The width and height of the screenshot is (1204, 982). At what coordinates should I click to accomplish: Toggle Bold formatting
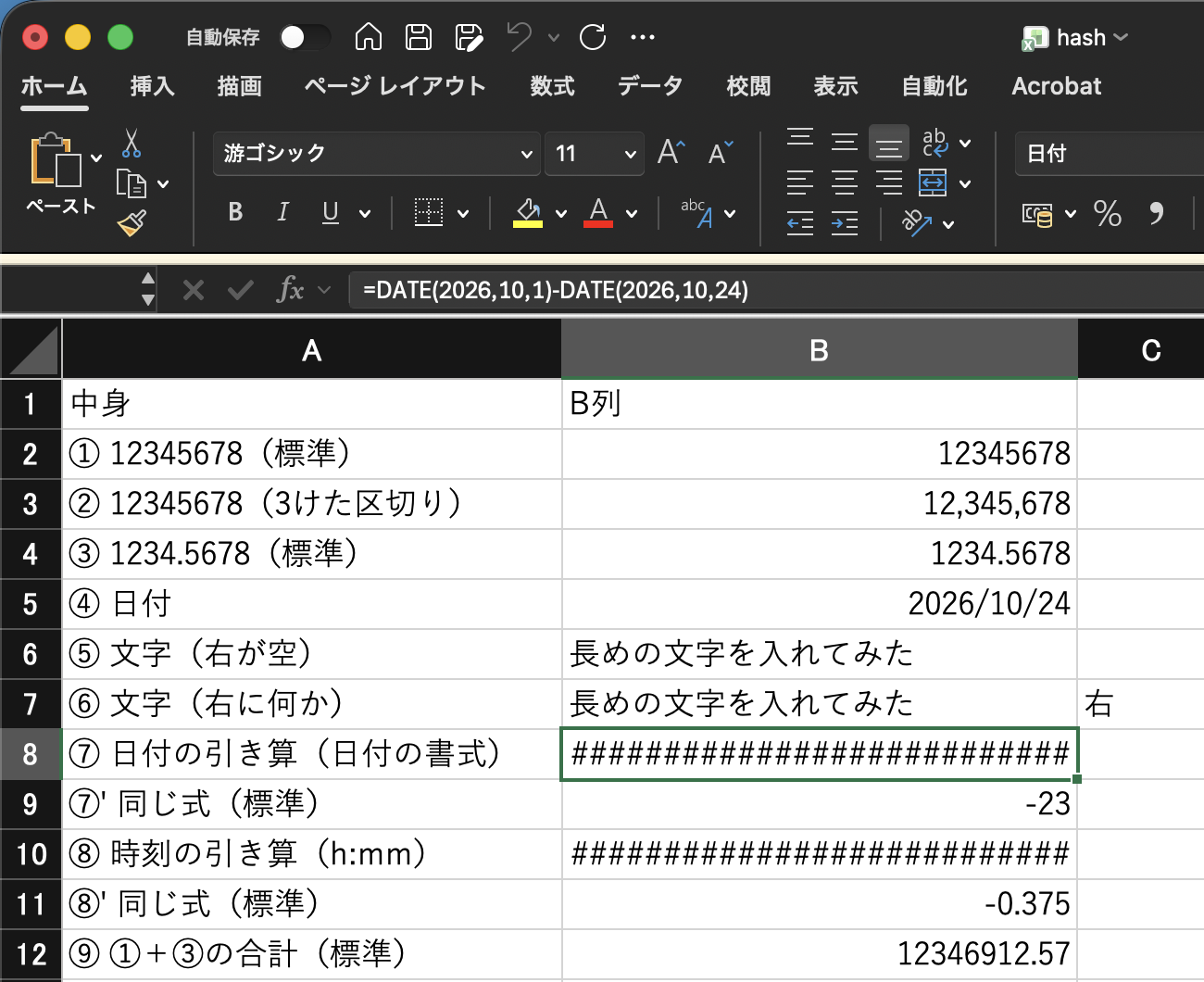tap(235, 212)
